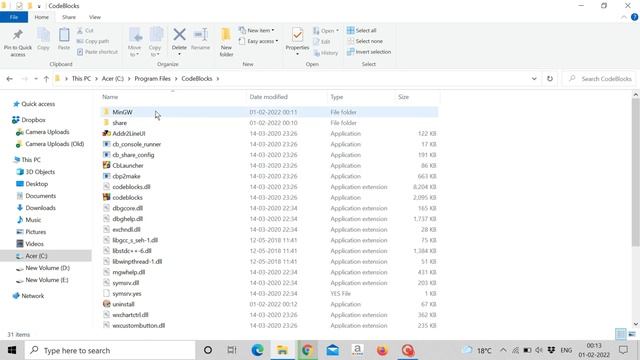
Task: Switch to the Share tab
Action: pyautogui.click(x=69, y=17)
